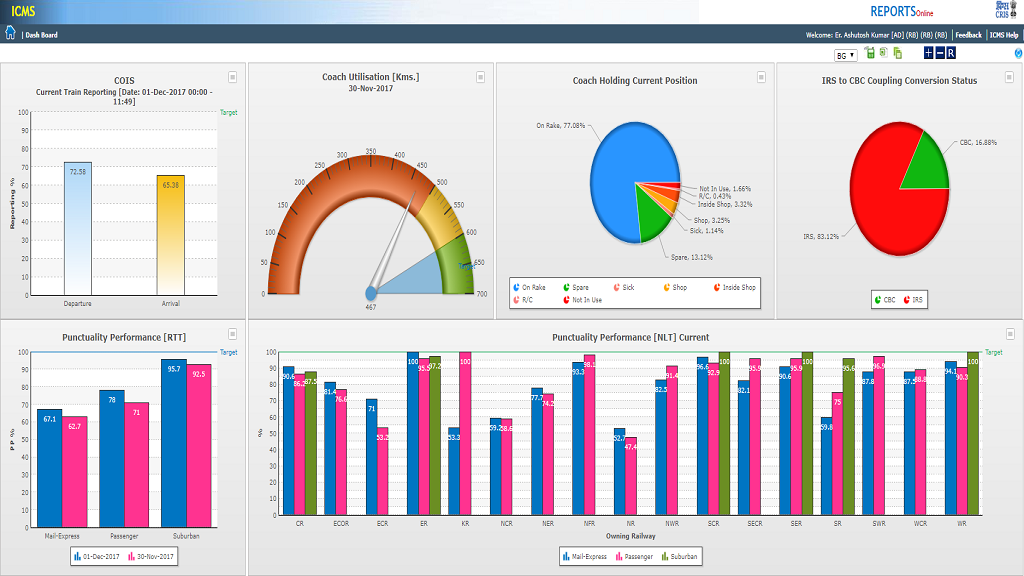Toggle CBC legend color swatch

tap(878, 300)
